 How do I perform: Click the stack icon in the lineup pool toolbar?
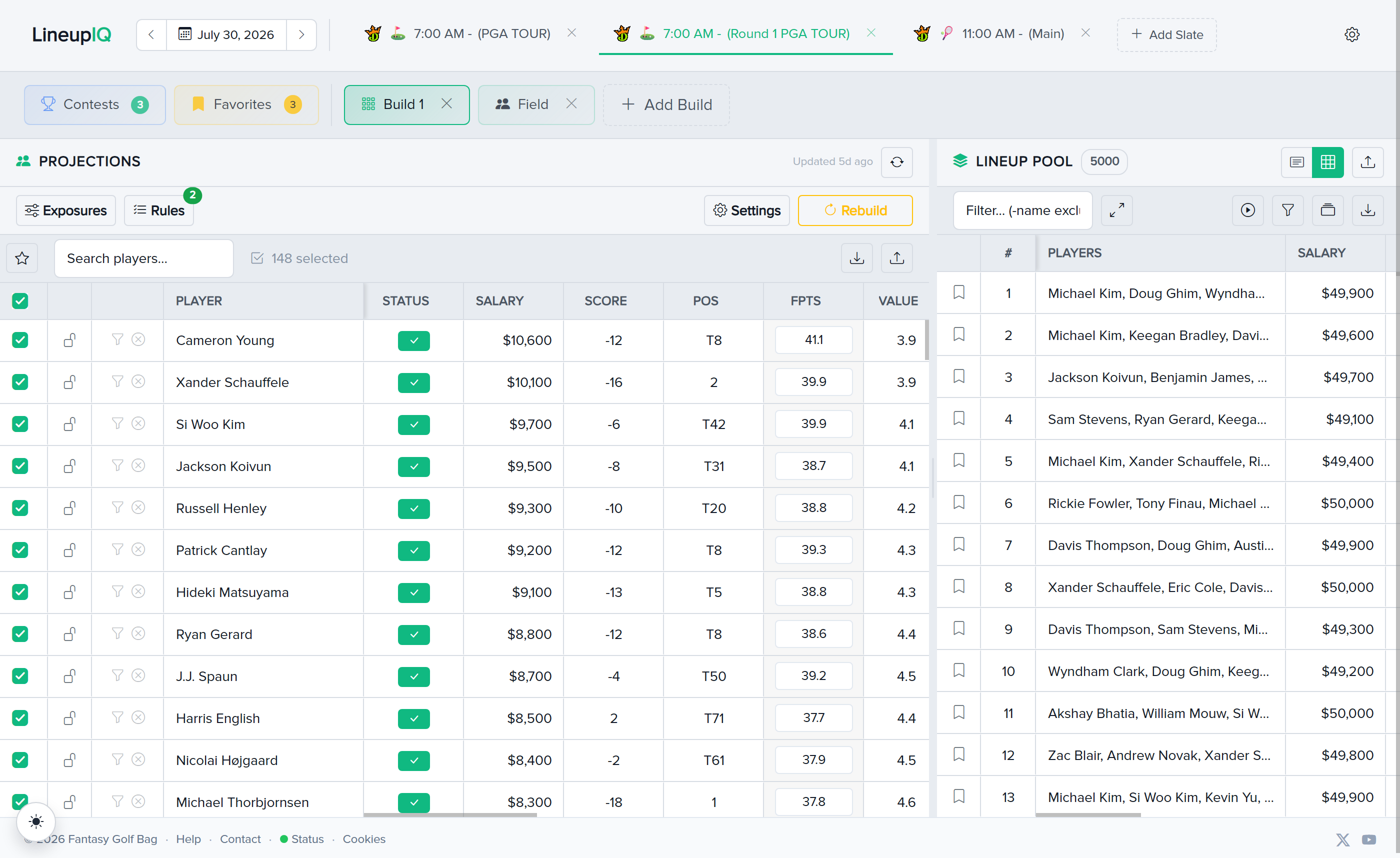coord(1328,210)
